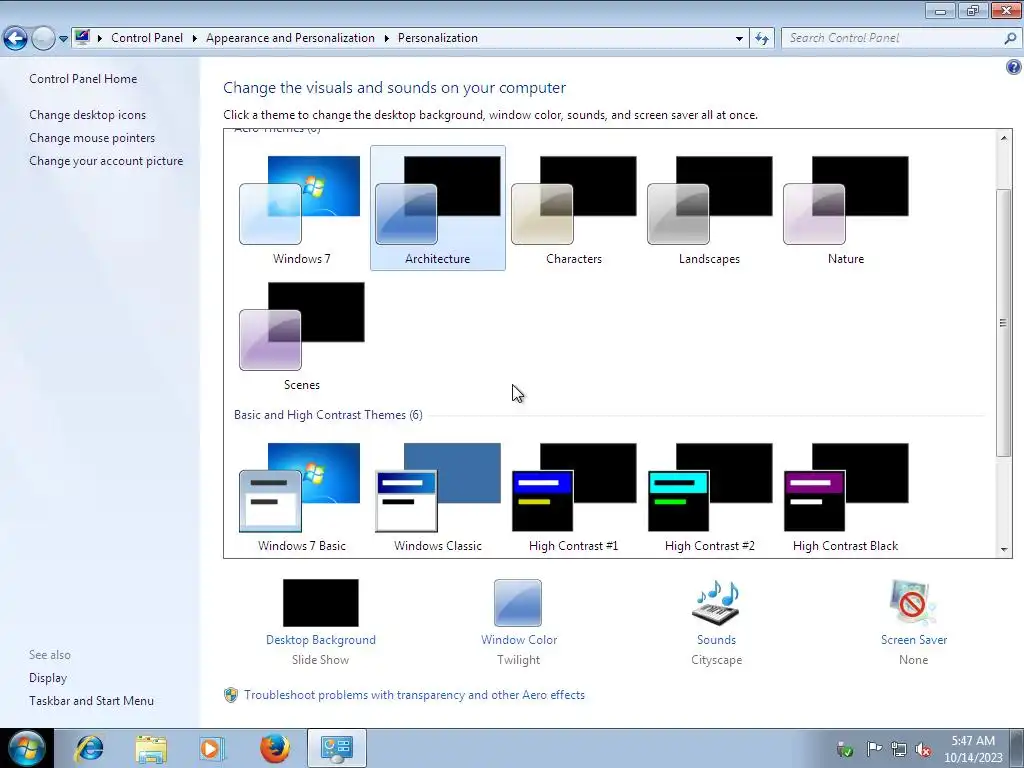Open Change desktop icons
Image resolution: width=1024 pixels, height=768 pixels.
coord(88,115)
